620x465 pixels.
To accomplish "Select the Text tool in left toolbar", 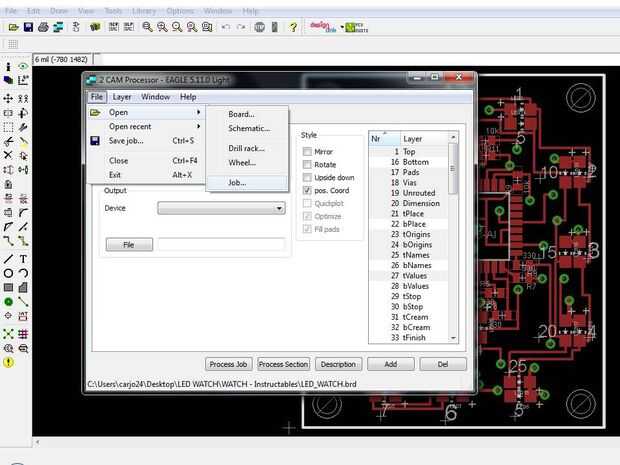I will 23,258.
